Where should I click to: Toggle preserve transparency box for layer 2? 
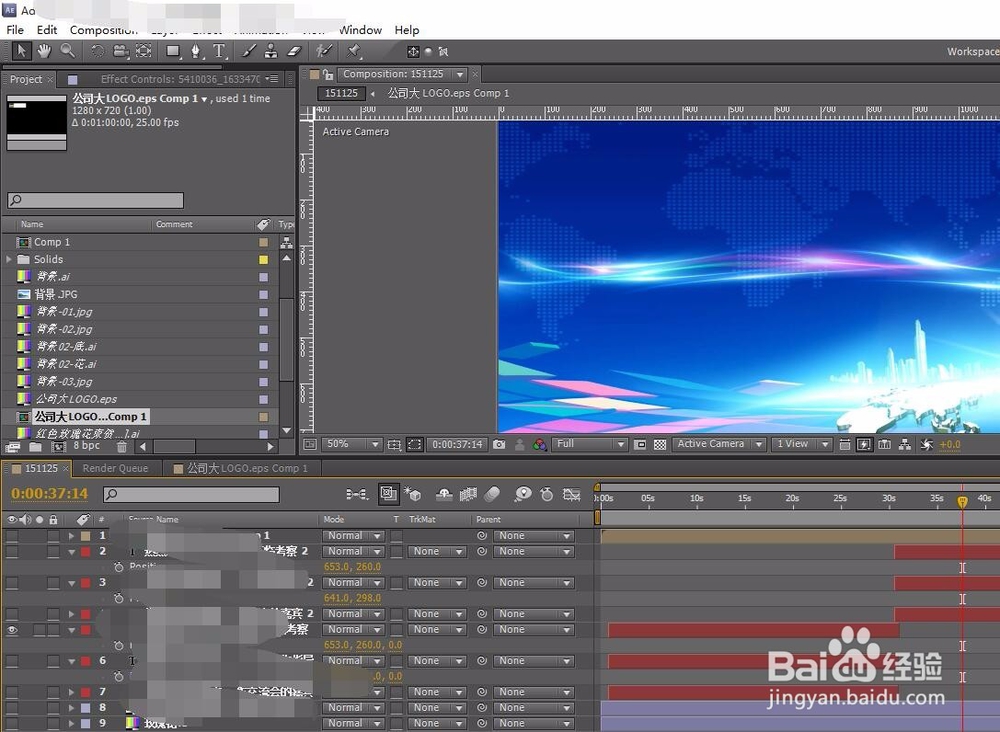click(x=396, y=552)
